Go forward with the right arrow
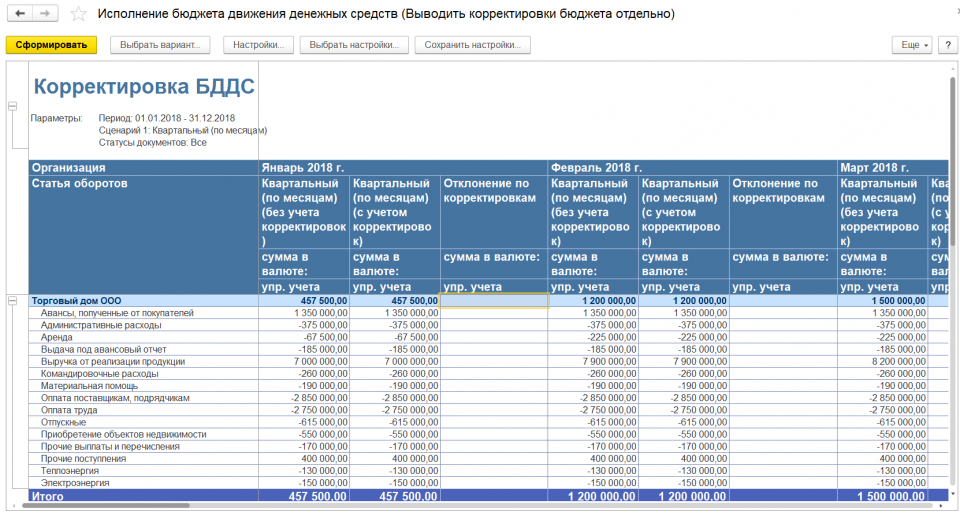Screen dimensions: 960x515 pos(45,13)
